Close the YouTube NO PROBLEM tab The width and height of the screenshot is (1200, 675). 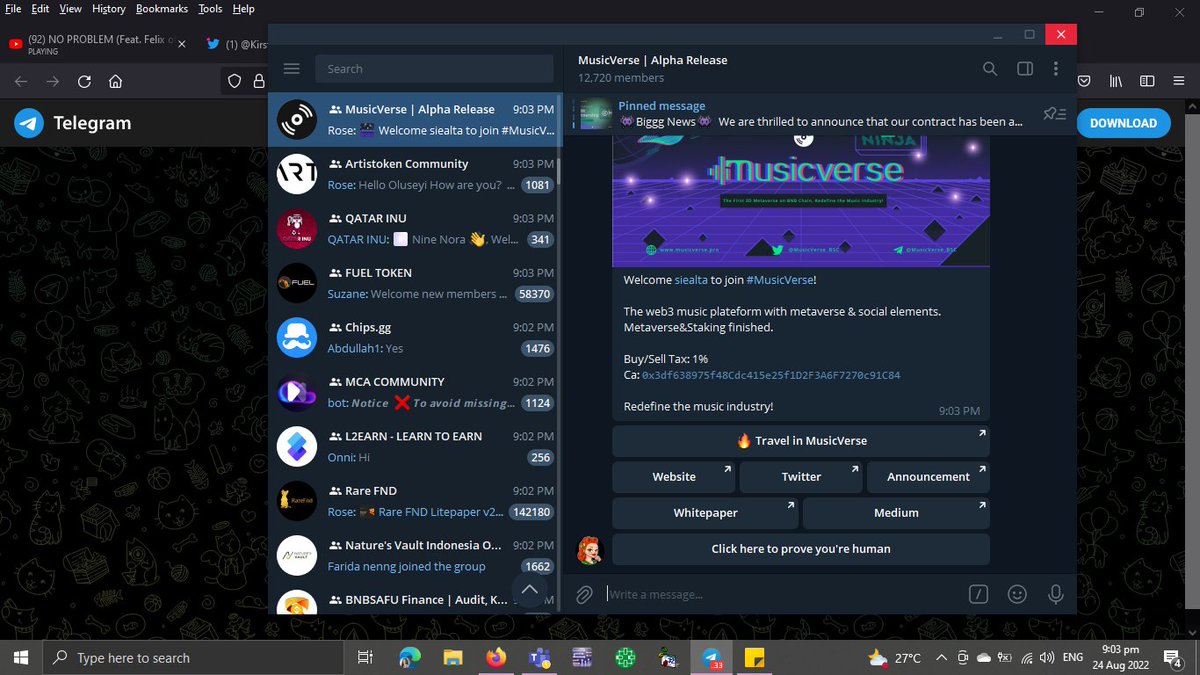coord(181,44)
